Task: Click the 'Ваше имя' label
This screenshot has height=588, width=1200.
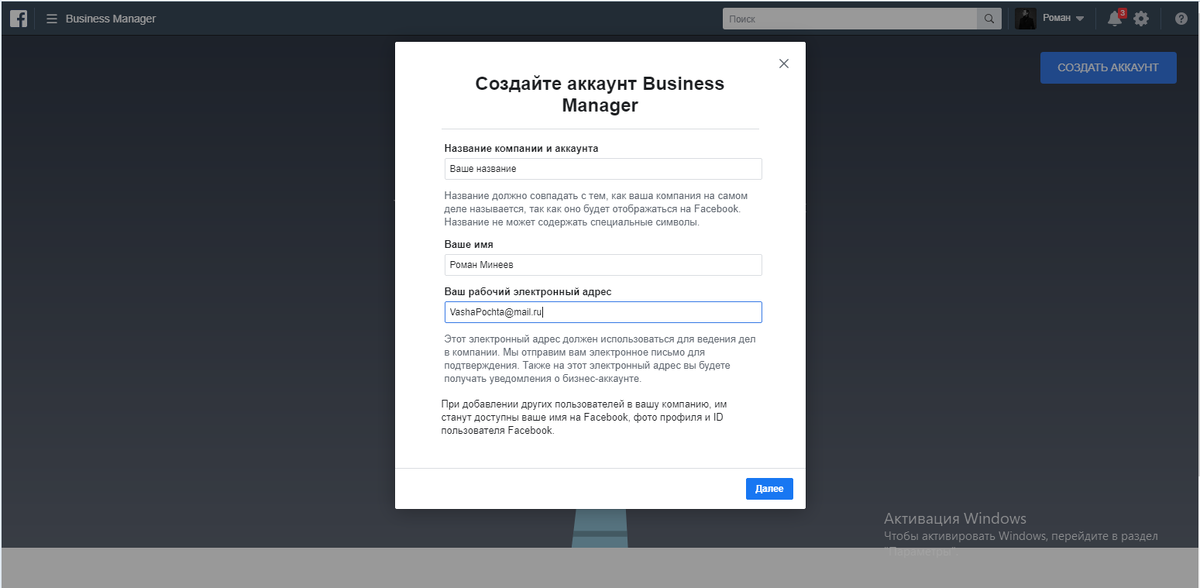Action: 469,244
